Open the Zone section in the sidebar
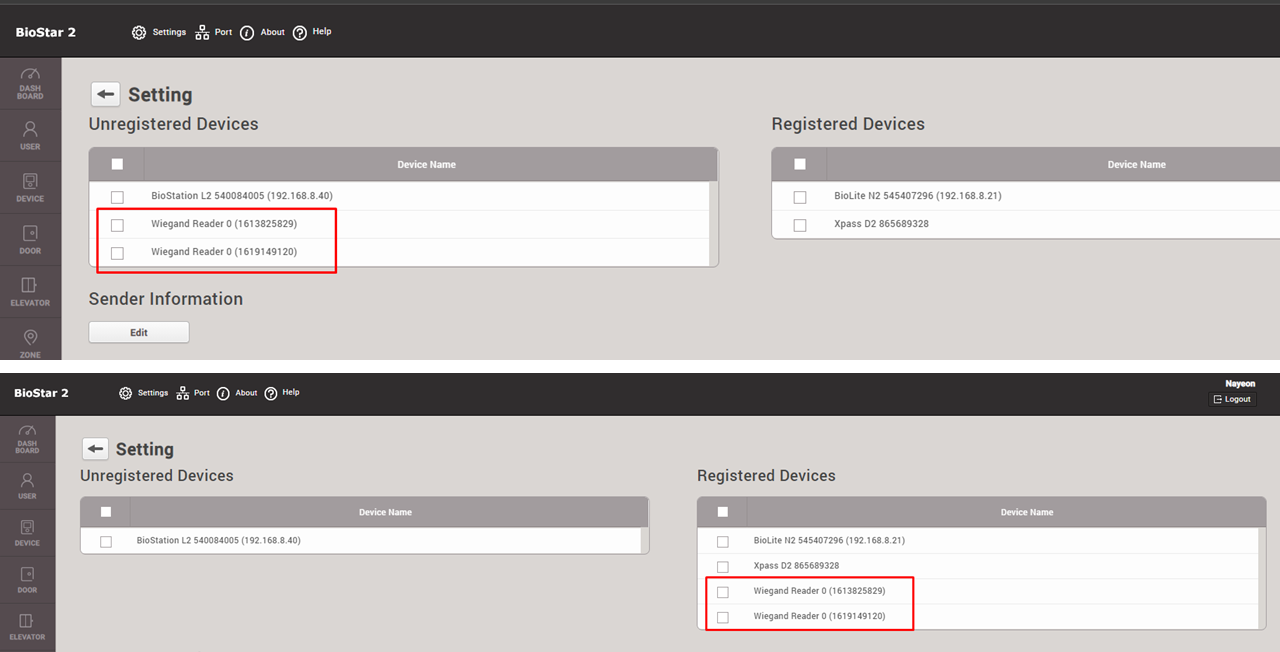The image size is (1280, 652). pos(30,341)
